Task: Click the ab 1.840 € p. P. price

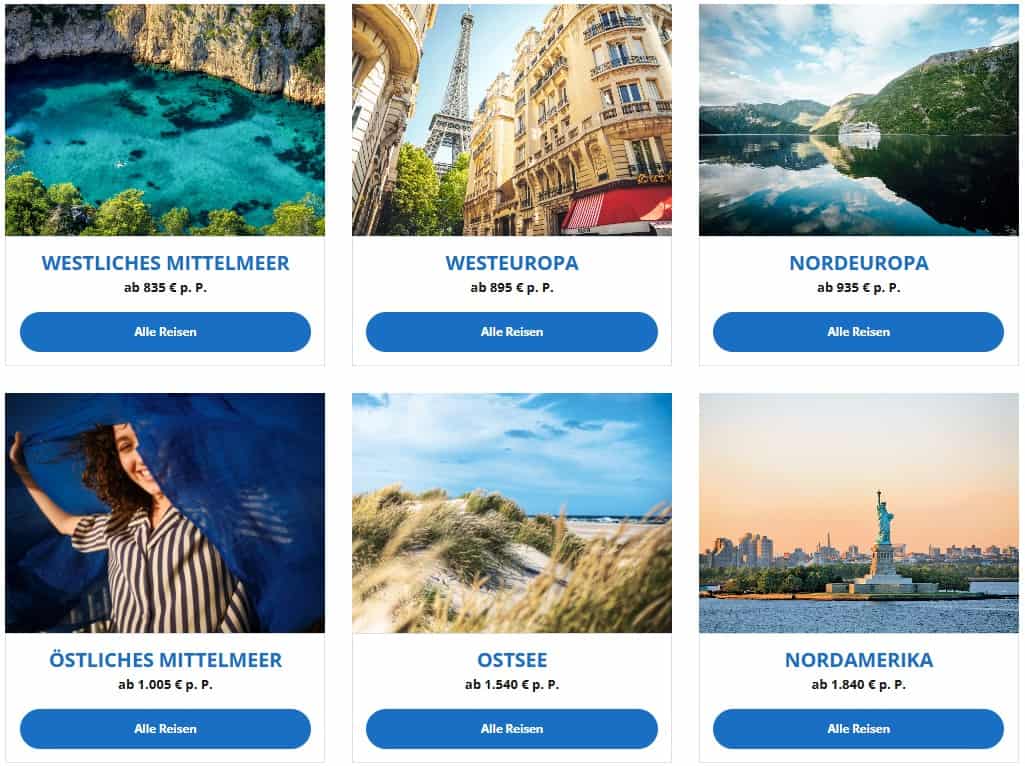Action: click(858, 685)
